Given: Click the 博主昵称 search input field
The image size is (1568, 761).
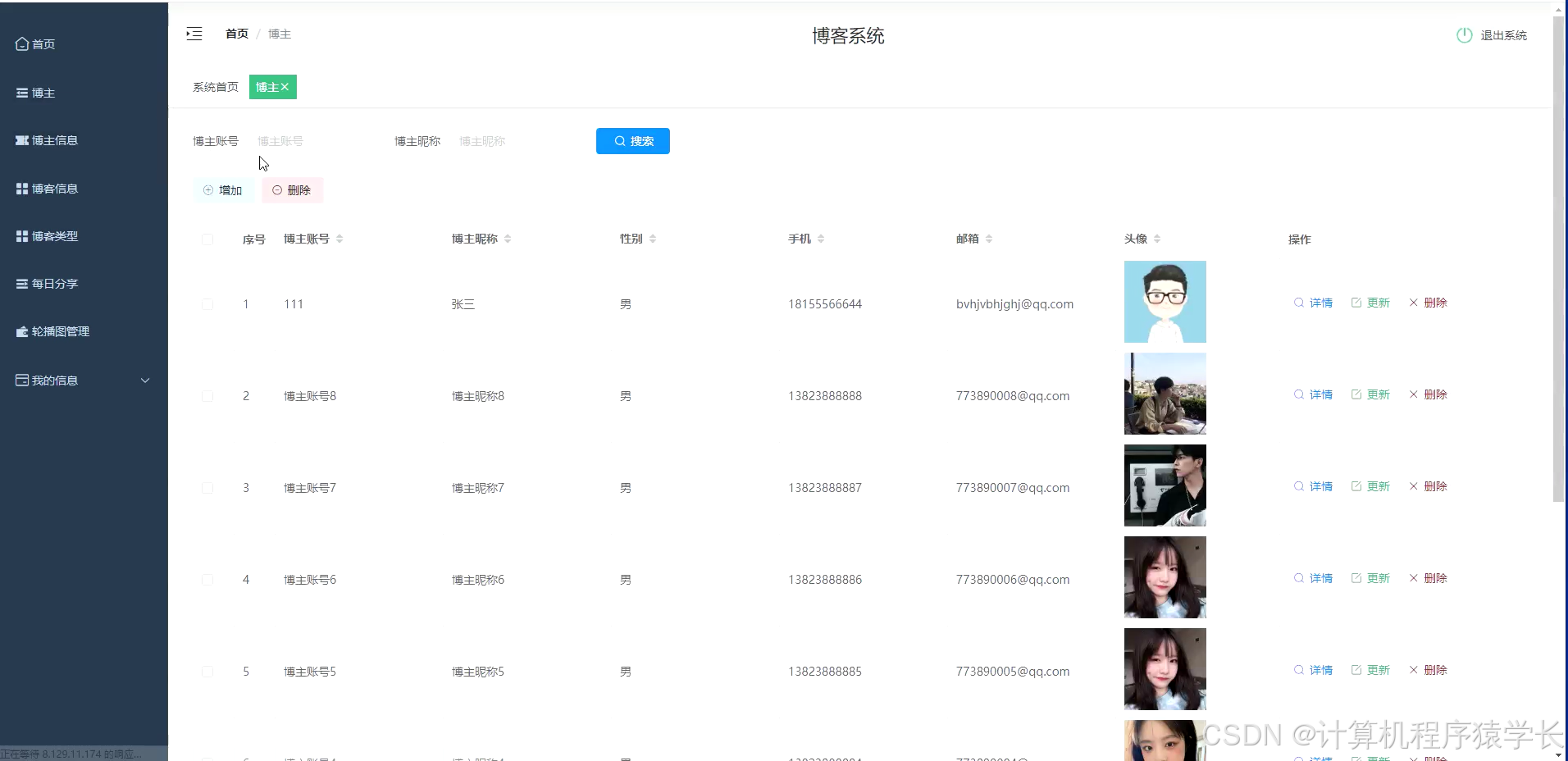Looking at the screenshot, I should 517,141.
